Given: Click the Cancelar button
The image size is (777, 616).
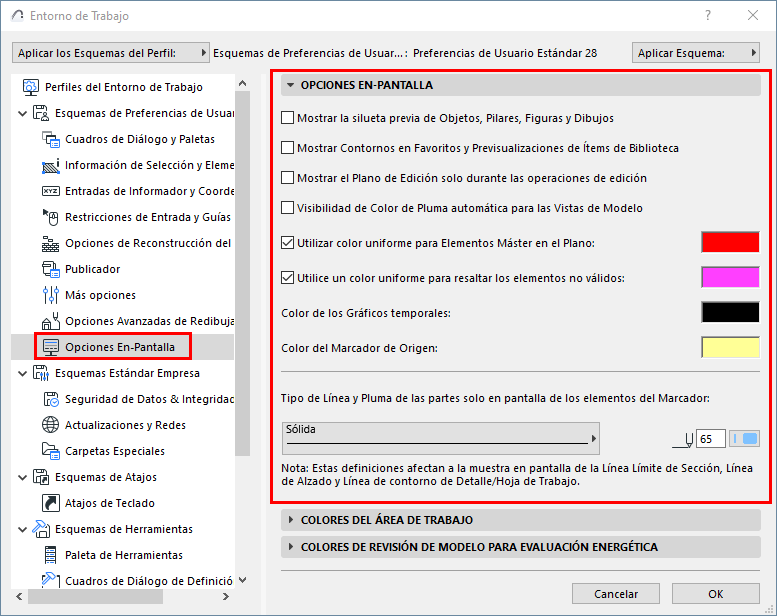Looking at the screenshot, I should 615,594.
